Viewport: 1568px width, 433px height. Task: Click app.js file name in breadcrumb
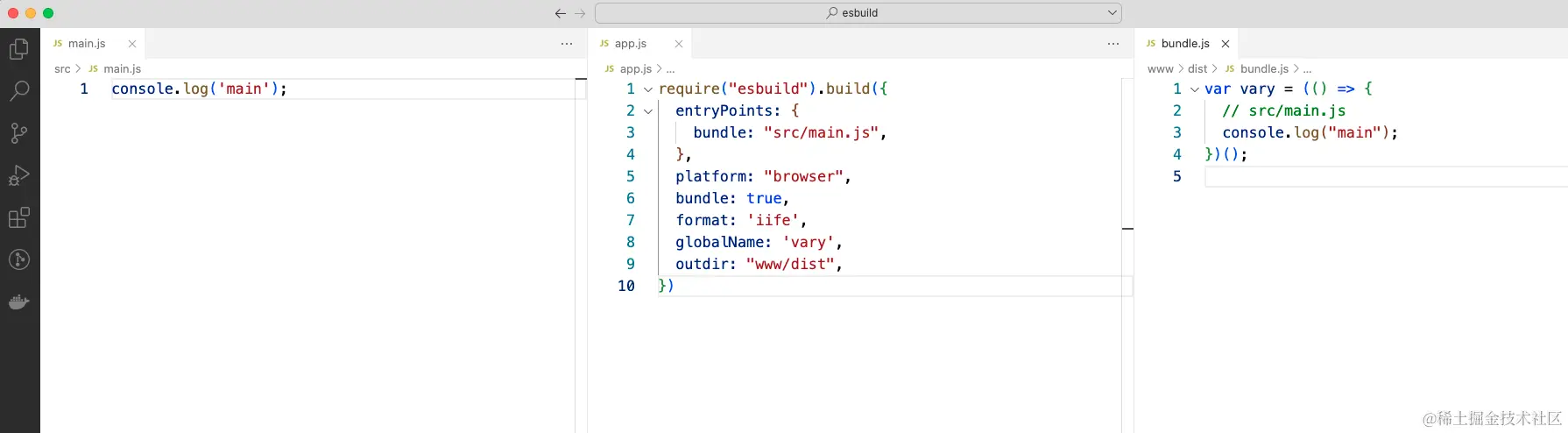click(x=636, y=69)
